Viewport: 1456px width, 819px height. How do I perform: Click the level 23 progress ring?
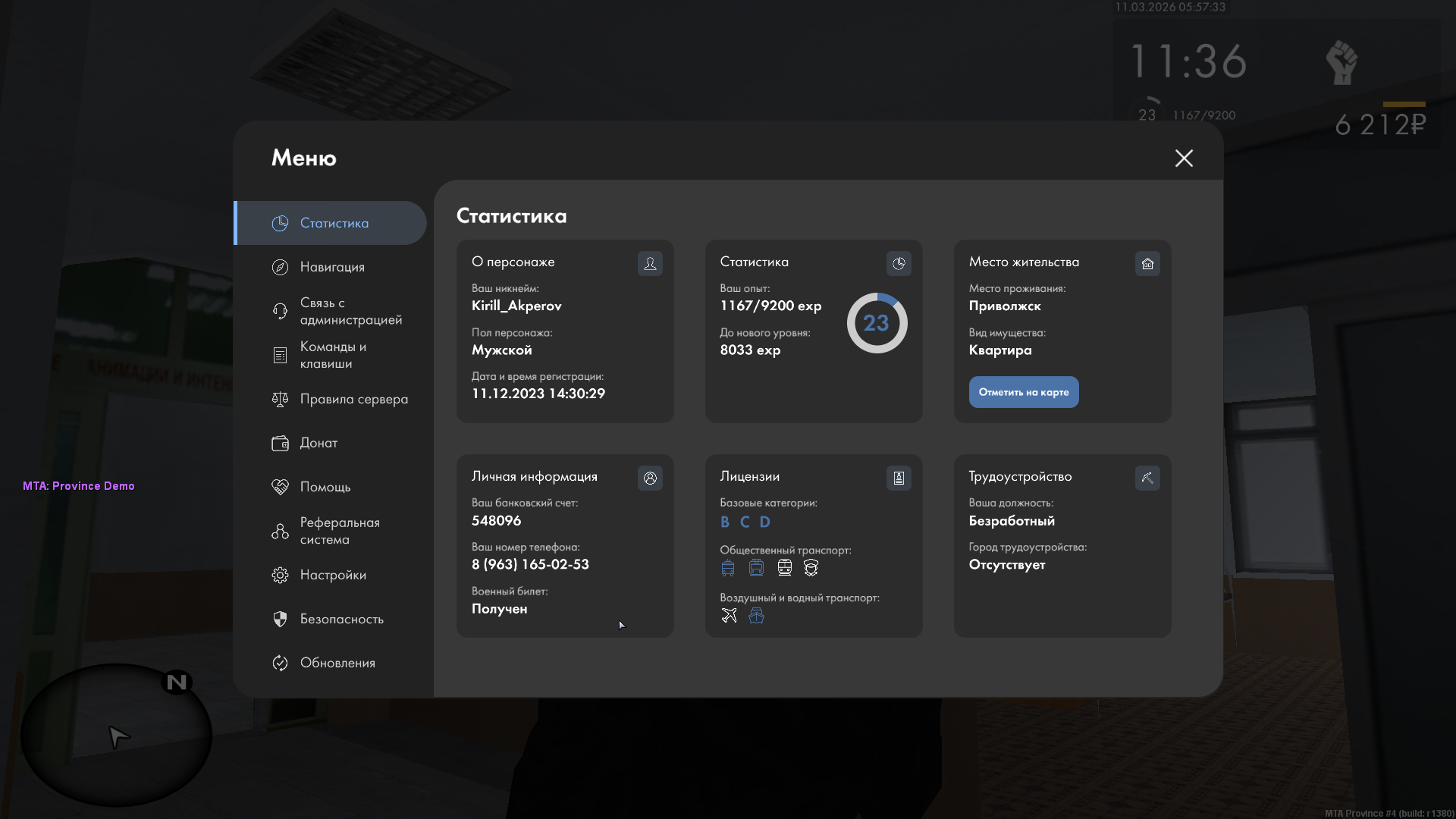877,323
